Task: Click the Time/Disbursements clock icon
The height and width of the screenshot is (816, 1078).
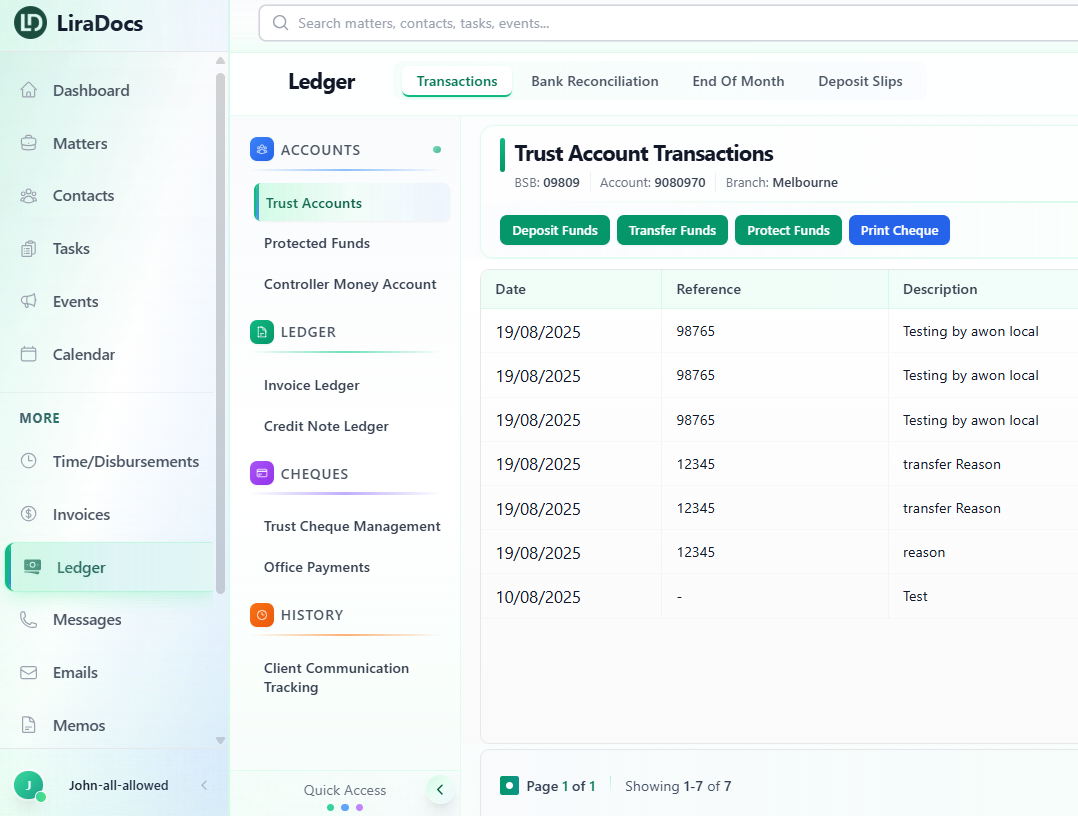Action: coord(29,461)
